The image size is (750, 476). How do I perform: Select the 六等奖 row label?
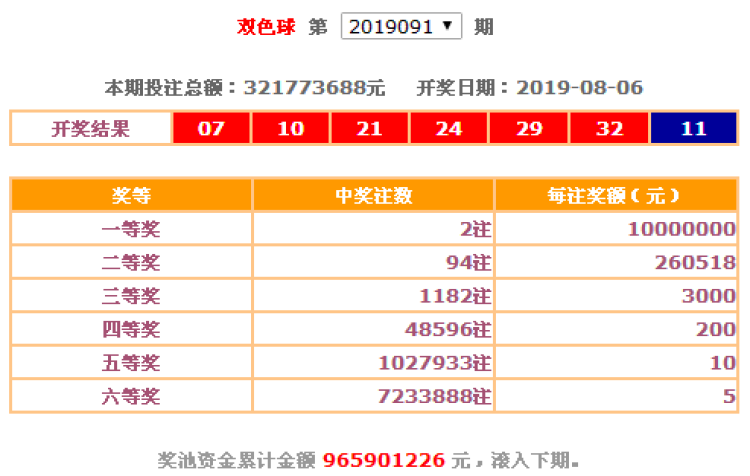pos(131,396)
